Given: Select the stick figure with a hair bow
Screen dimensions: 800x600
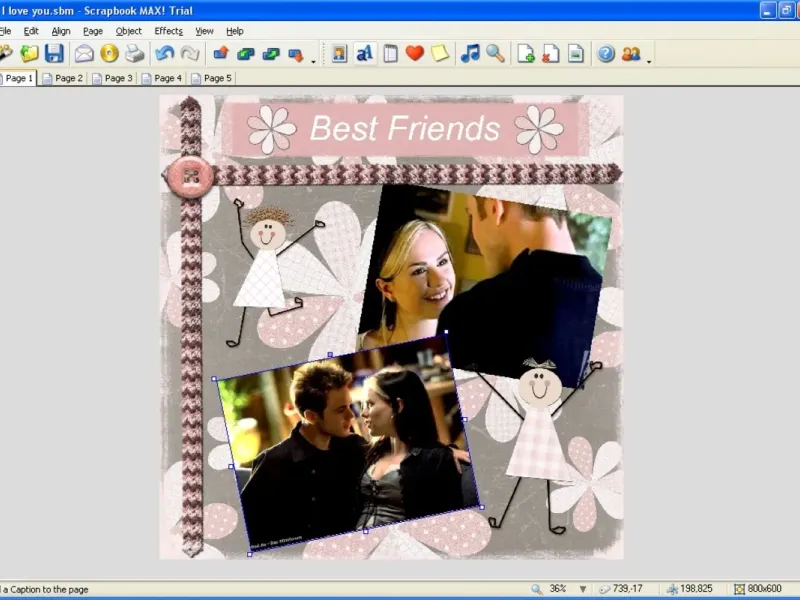Looking at the screenshot, I should 541,444.
